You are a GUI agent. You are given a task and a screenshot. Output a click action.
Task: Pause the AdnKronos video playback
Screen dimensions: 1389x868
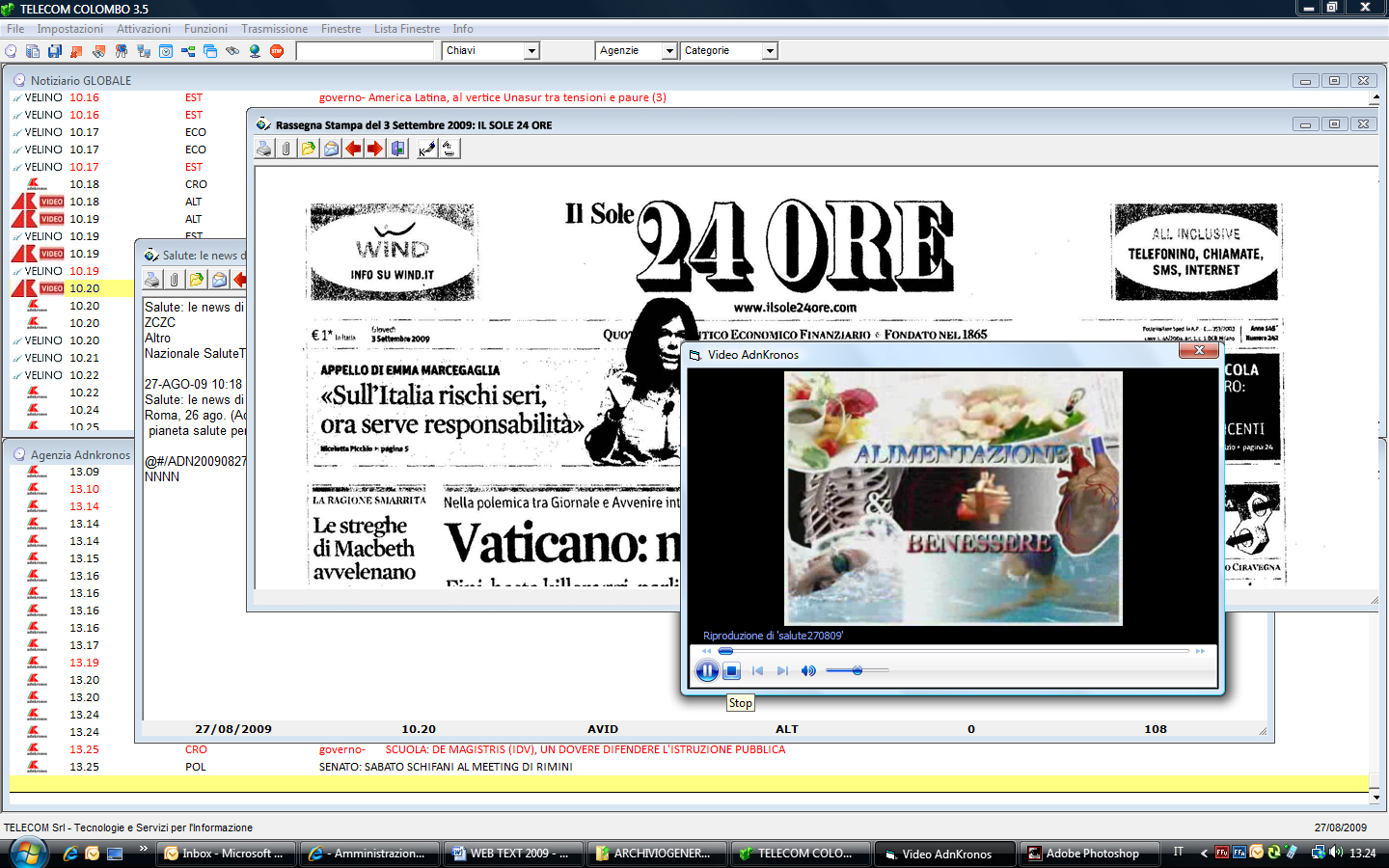pyautogui.click(x=707, y=671)
